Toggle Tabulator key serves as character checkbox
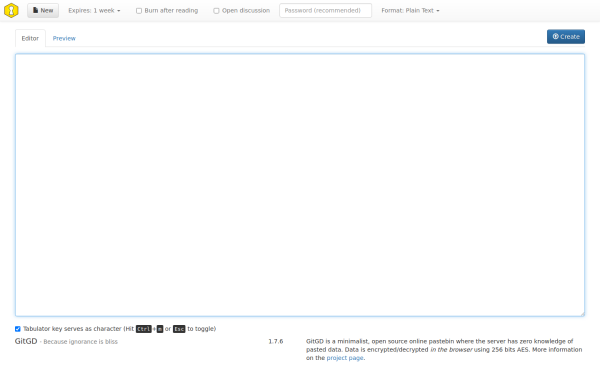 (x=18, y=329)
